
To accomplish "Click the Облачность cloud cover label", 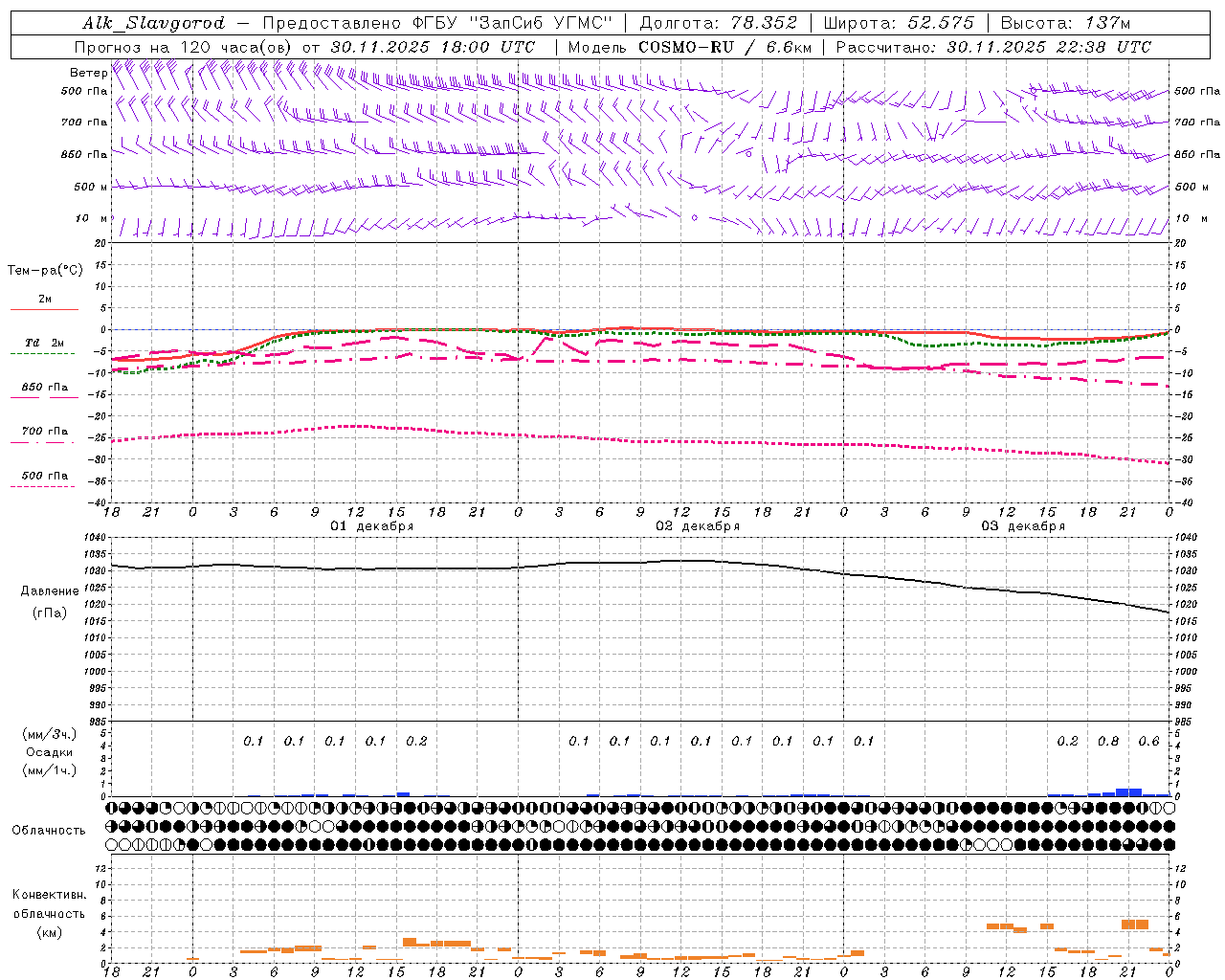I will pyautogui.click(x=49, y=831).
